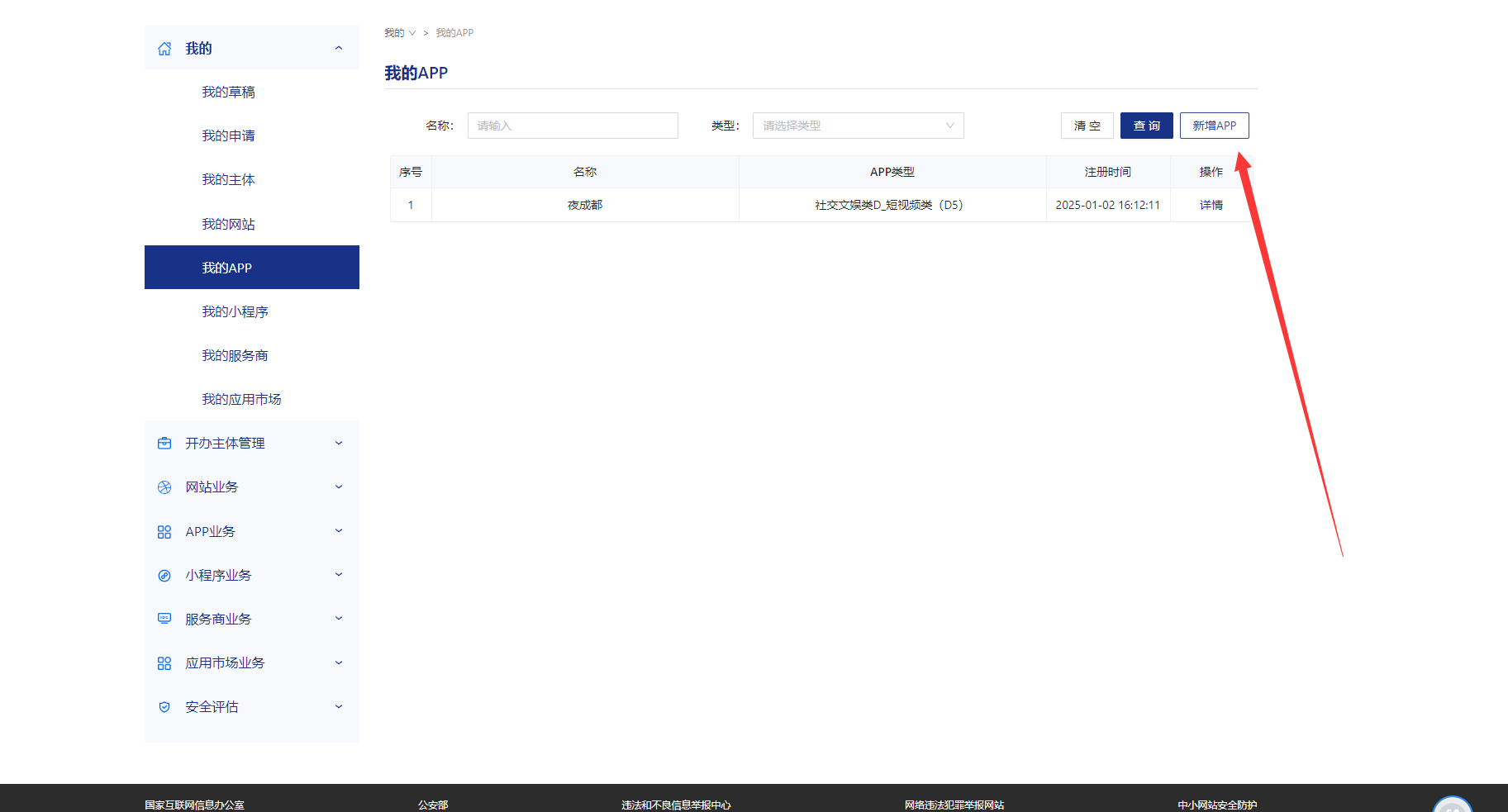Click the 违法和不良信息举报中心 footer link
The height and width of the screenshot is (812, 1508).
coord(676,805)
